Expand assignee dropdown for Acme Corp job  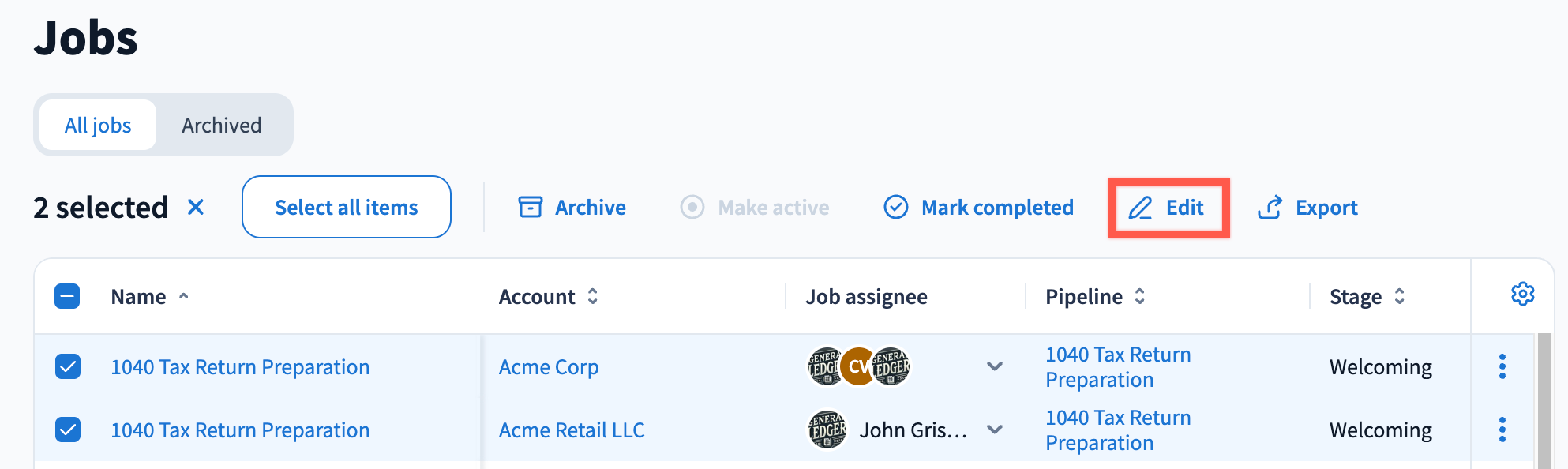(x=995, y=366)
